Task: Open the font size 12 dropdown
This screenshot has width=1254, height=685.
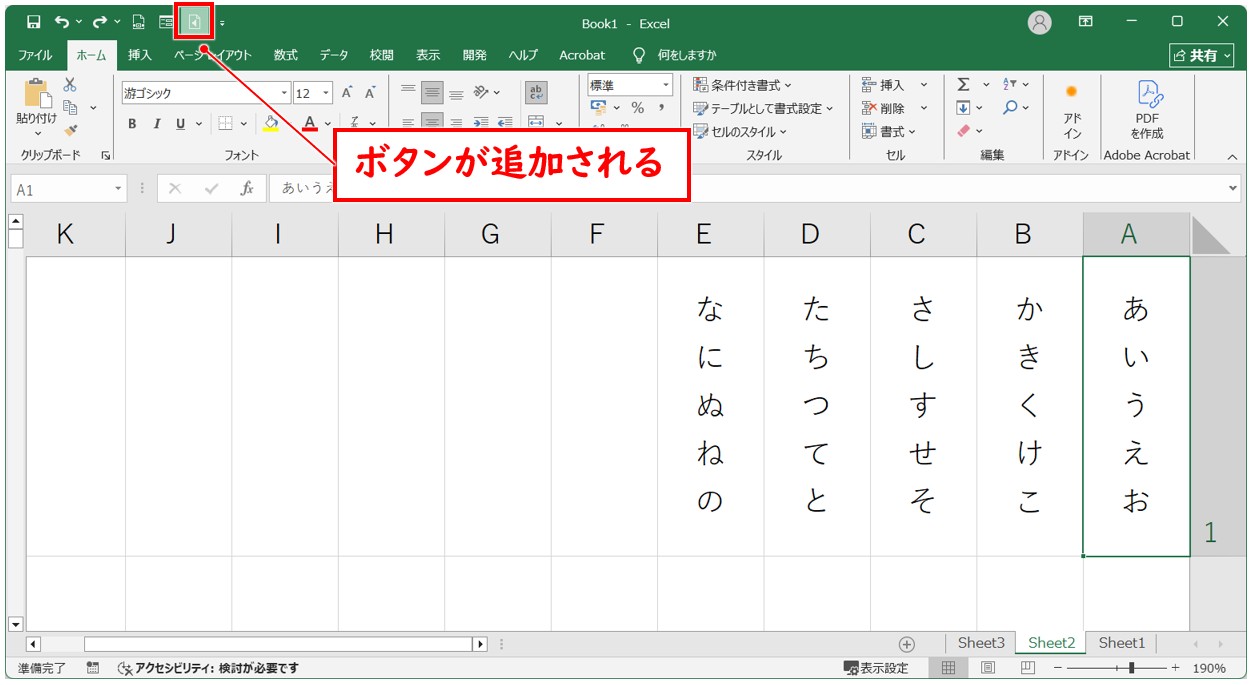Action: 326,93
